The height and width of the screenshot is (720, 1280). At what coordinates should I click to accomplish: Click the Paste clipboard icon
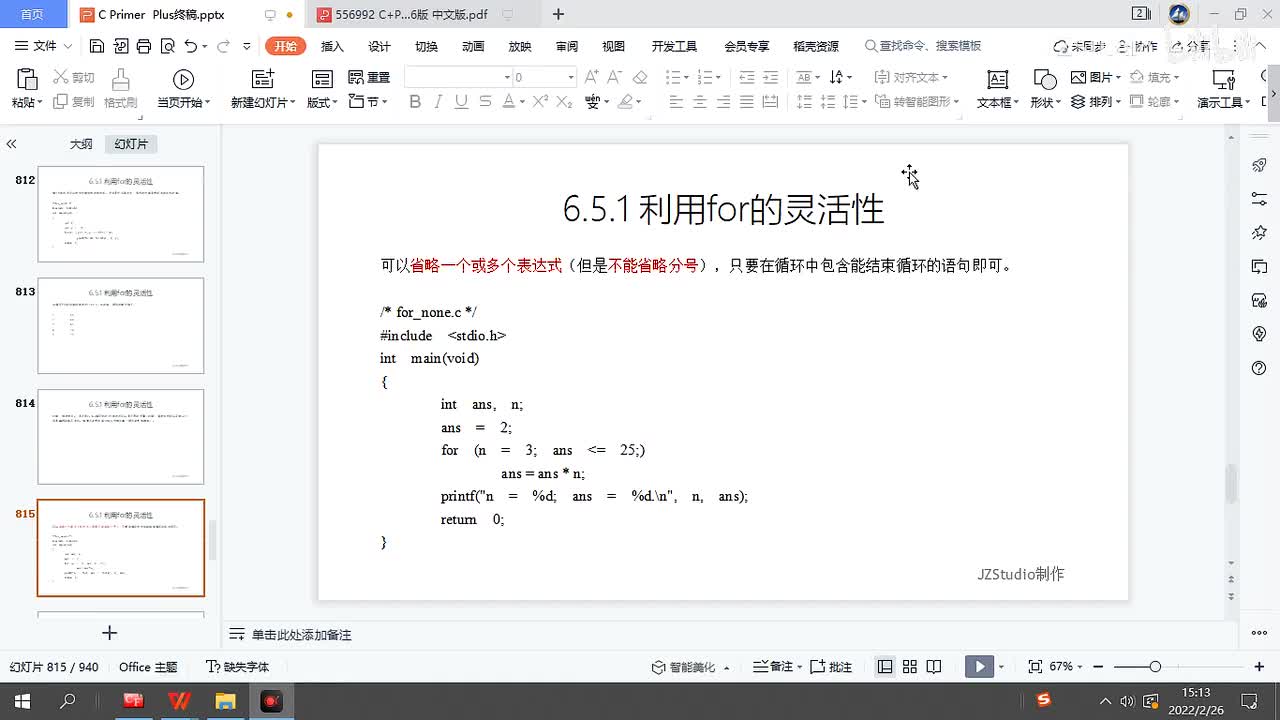(x=27, y=79)
